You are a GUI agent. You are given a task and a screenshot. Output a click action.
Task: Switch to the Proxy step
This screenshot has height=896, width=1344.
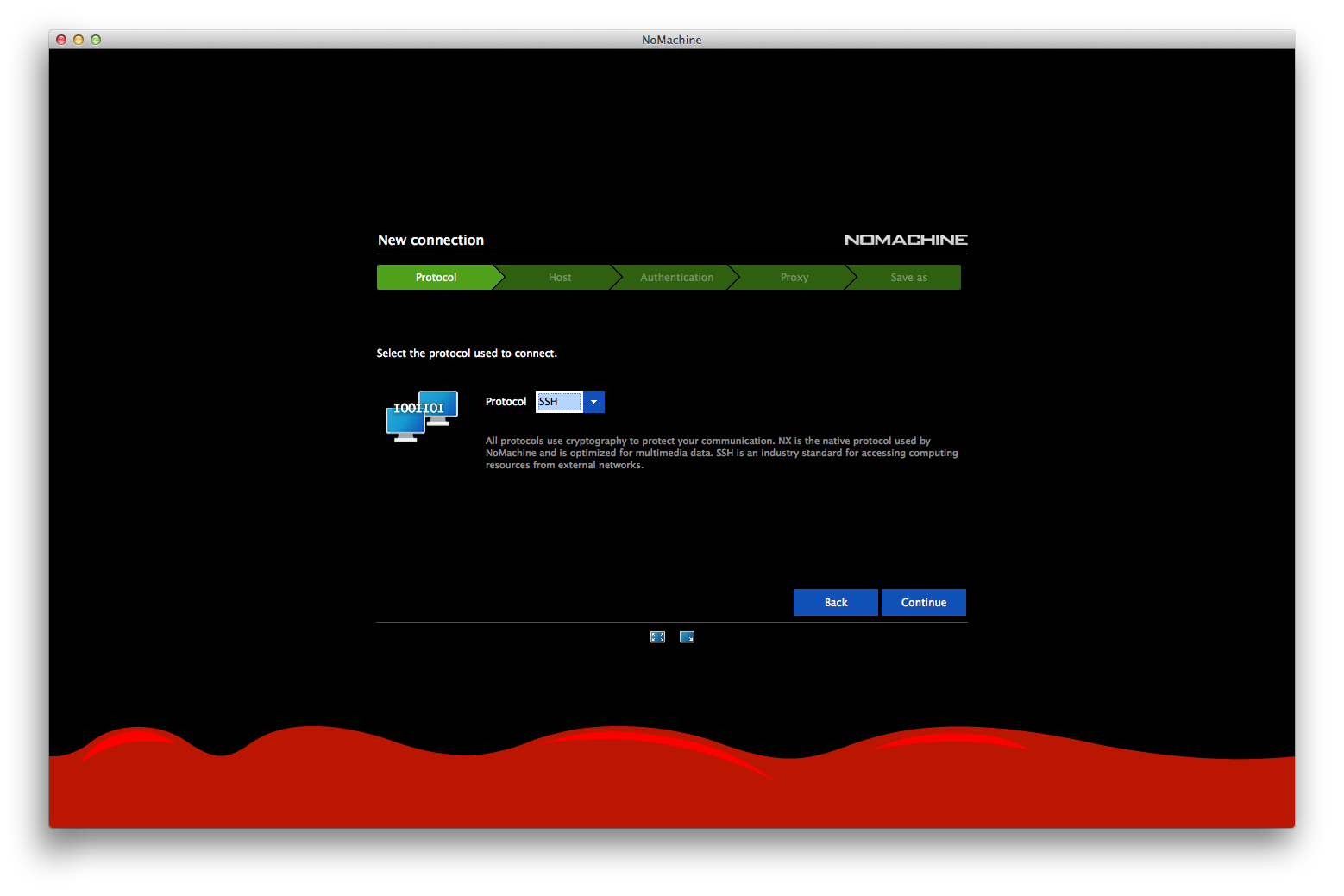pyautogui.click(x=794, y=278)
